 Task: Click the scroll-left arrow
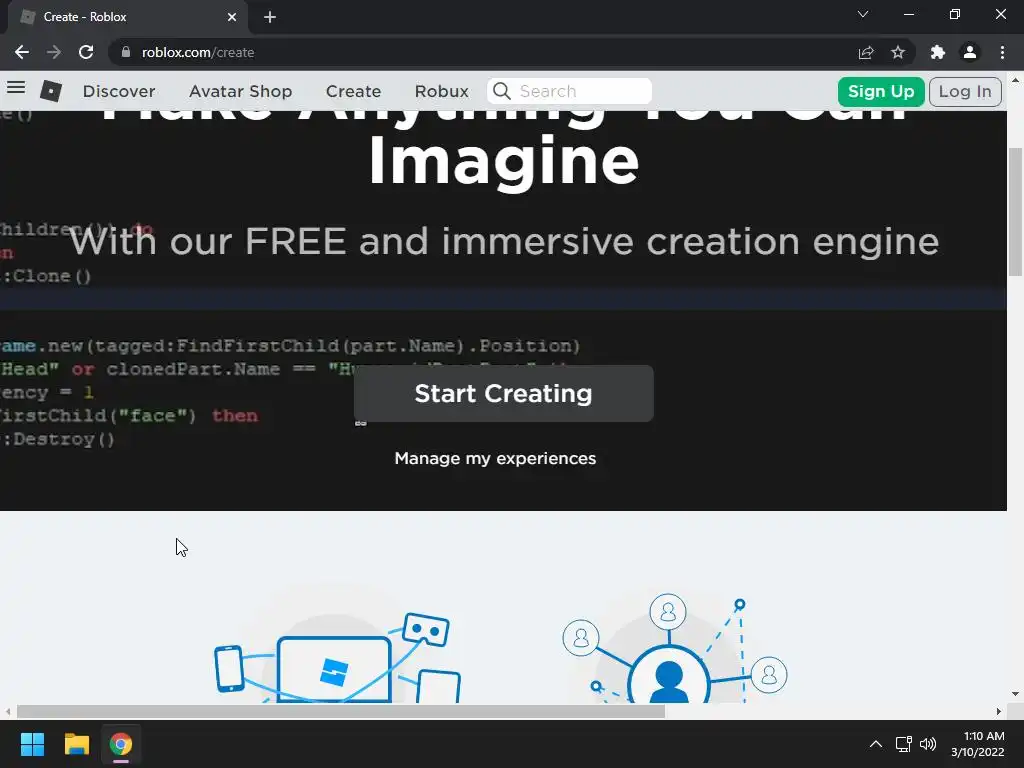click(x=8, y=711)
